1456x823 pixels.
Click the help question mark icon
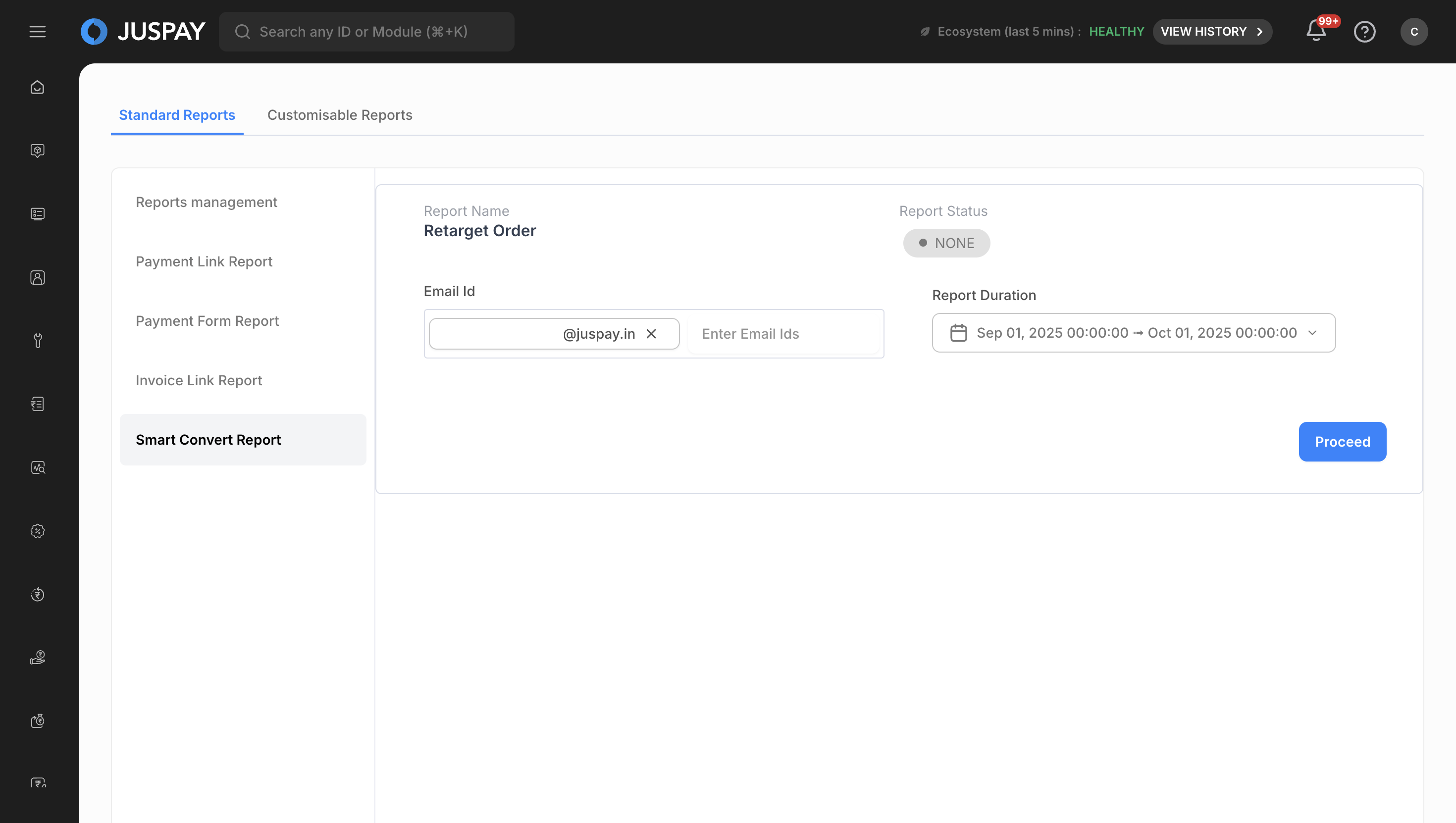[x=1364, y=32]
